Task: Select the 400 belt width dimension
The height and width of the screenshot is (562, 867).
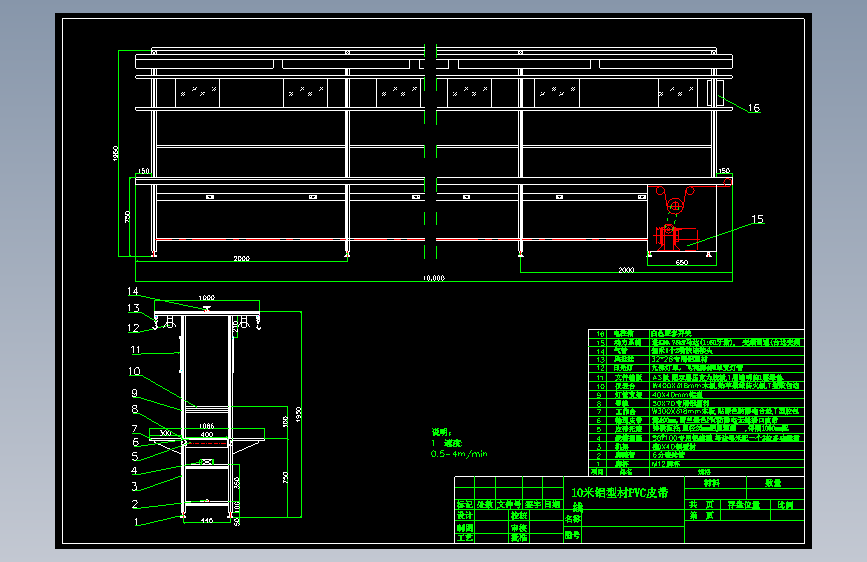Action: point(207,434)
